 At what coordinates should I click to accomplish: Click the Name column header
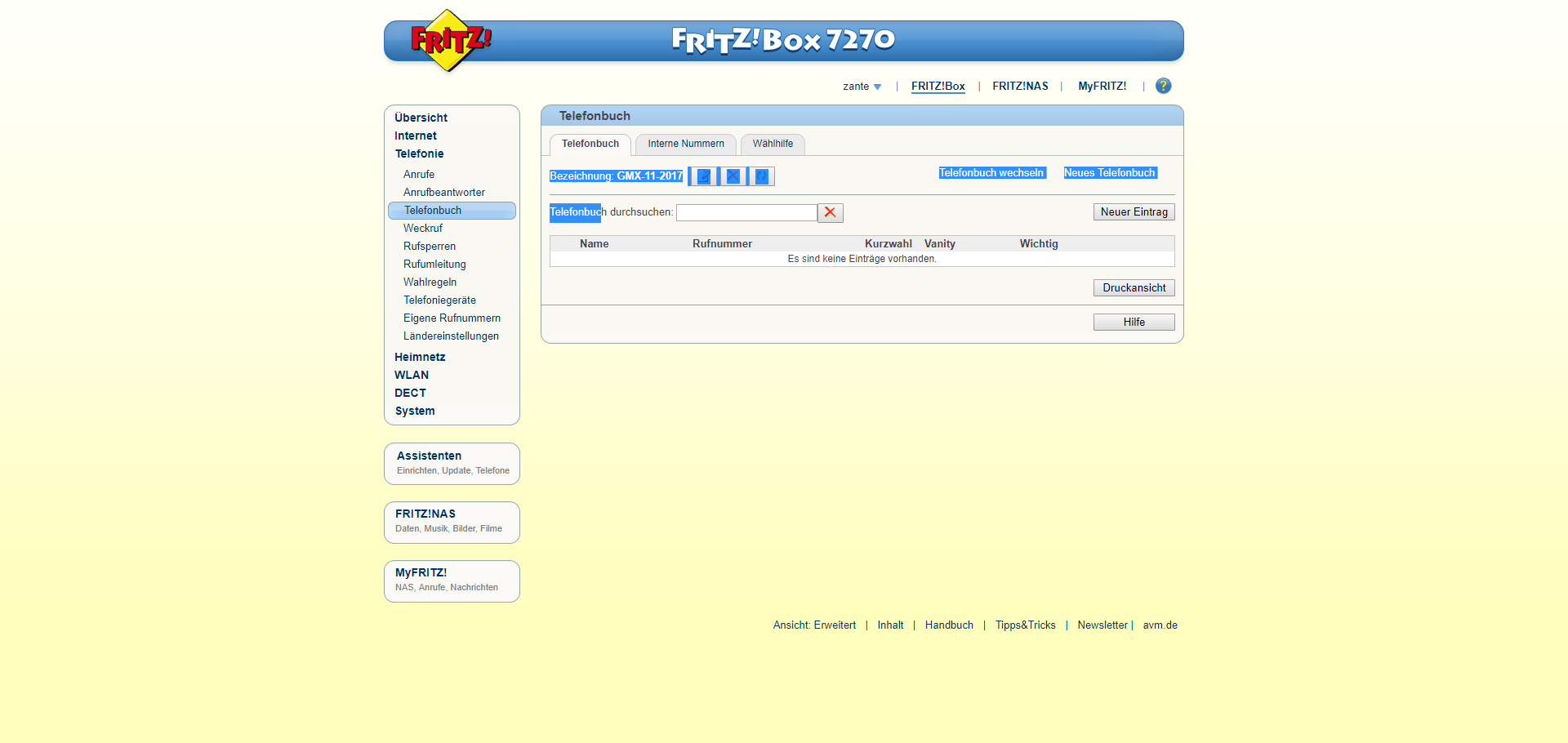point(594,244)
